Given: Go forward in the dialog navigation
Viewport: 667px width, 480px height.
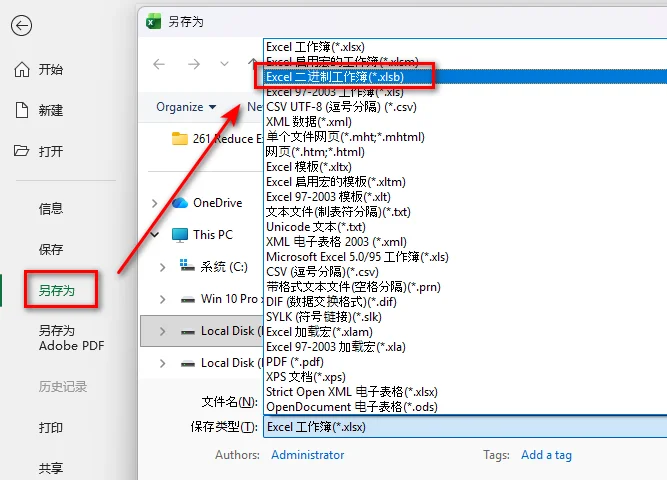Looking at the screenshot, I should (x=194, y=64).
